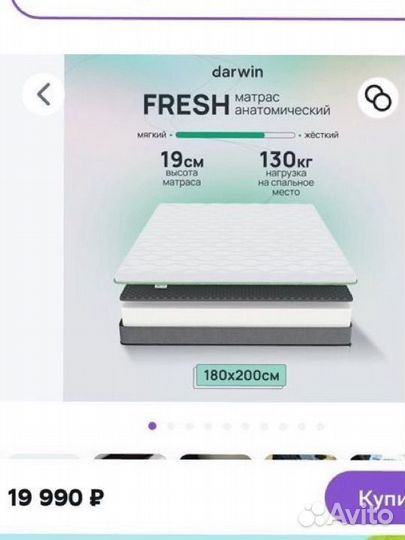
Task: Open the third thumbnail in bottom strip
Action: (216, 458)
